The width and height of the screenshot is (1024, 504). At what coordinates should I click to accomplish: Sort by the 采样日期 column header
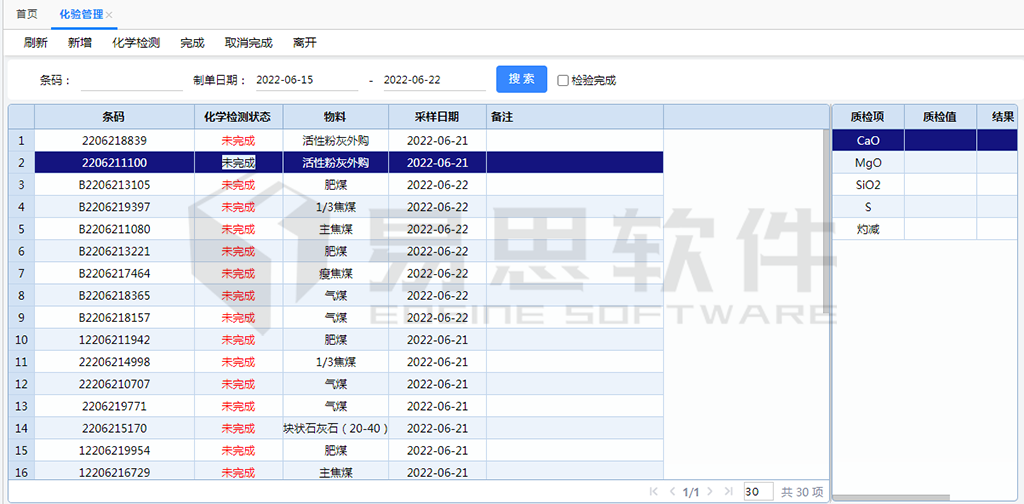click(x=437, y=117)
